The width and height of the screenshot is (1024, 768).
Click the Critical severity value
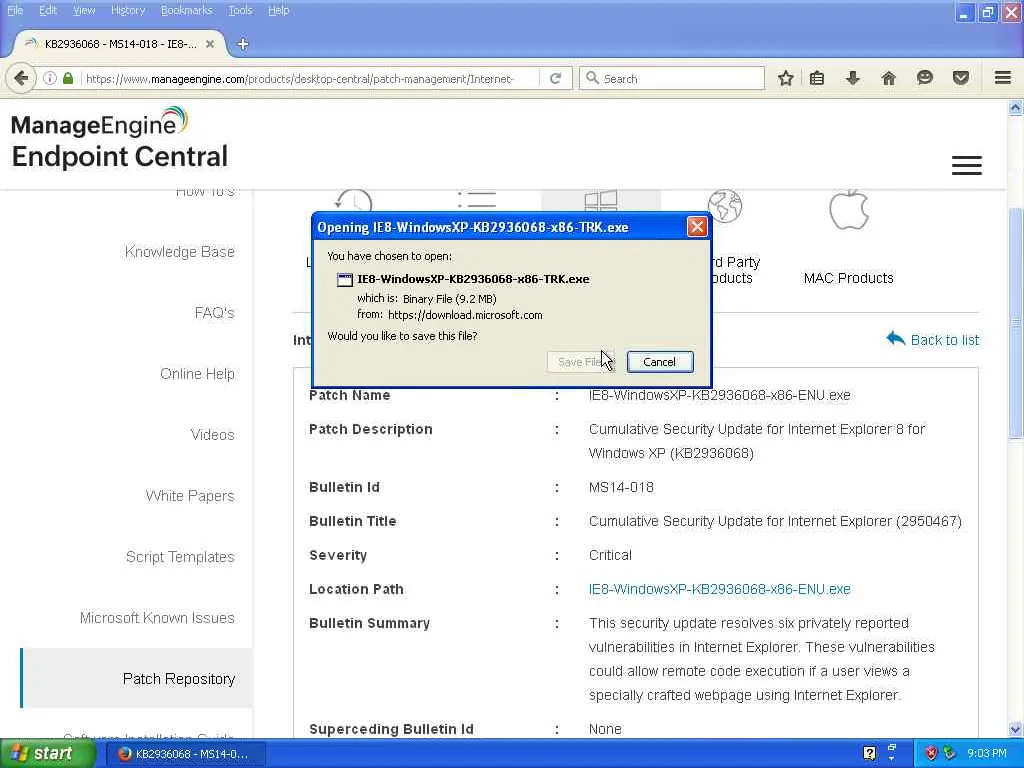610,555
